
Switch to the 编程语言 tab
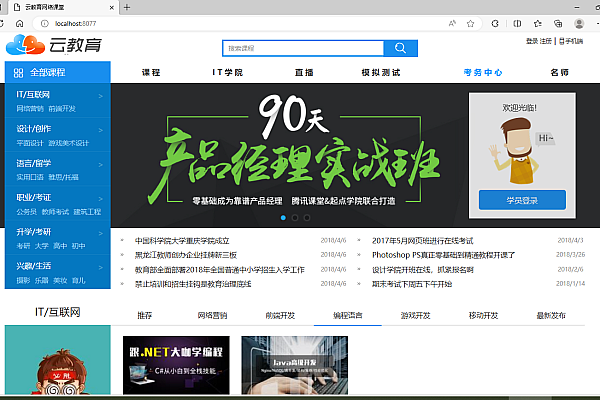[x=348, y=315]
